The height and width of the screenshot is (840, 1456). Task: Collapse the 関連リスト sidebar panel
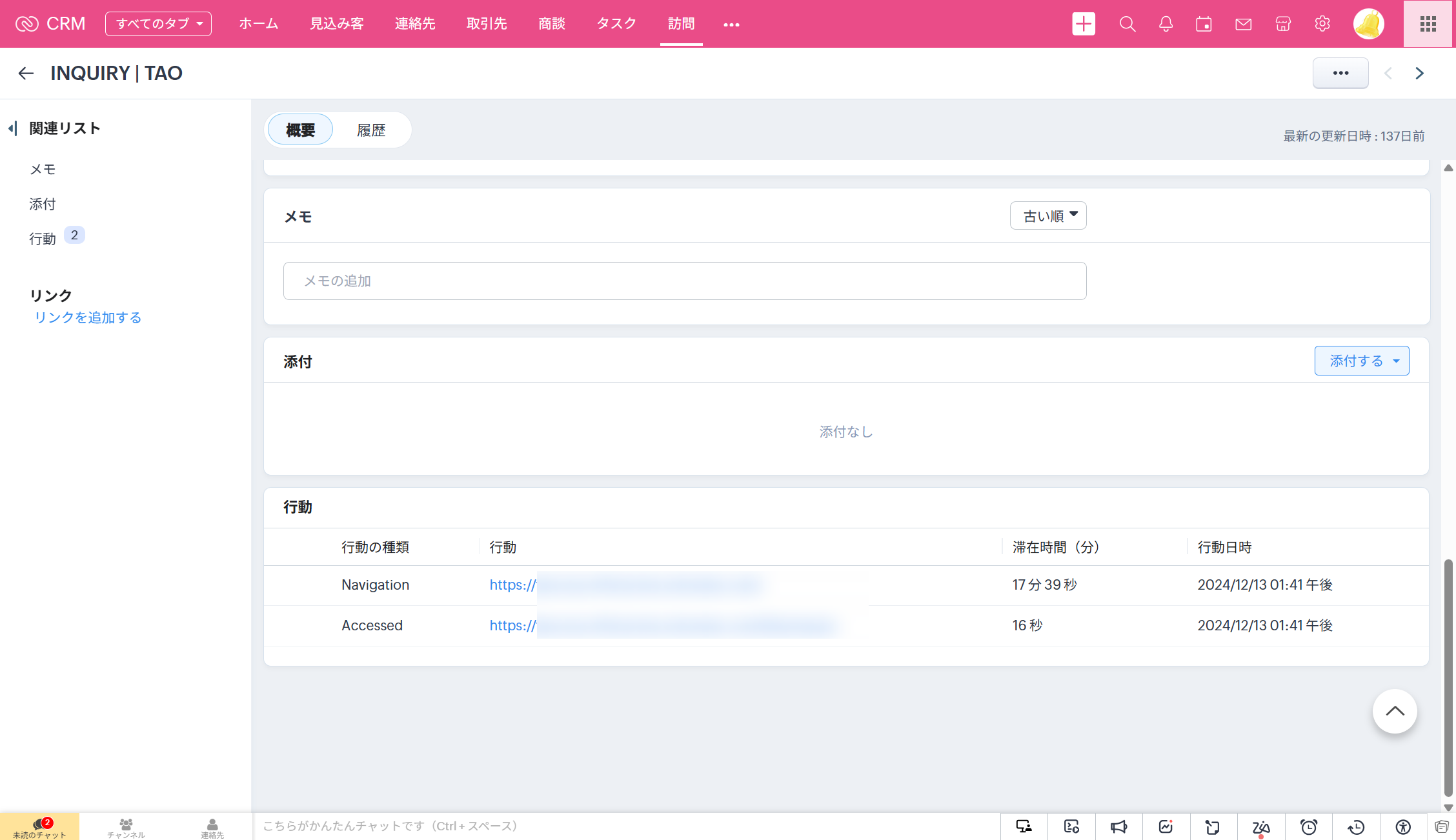click(12, 128)
